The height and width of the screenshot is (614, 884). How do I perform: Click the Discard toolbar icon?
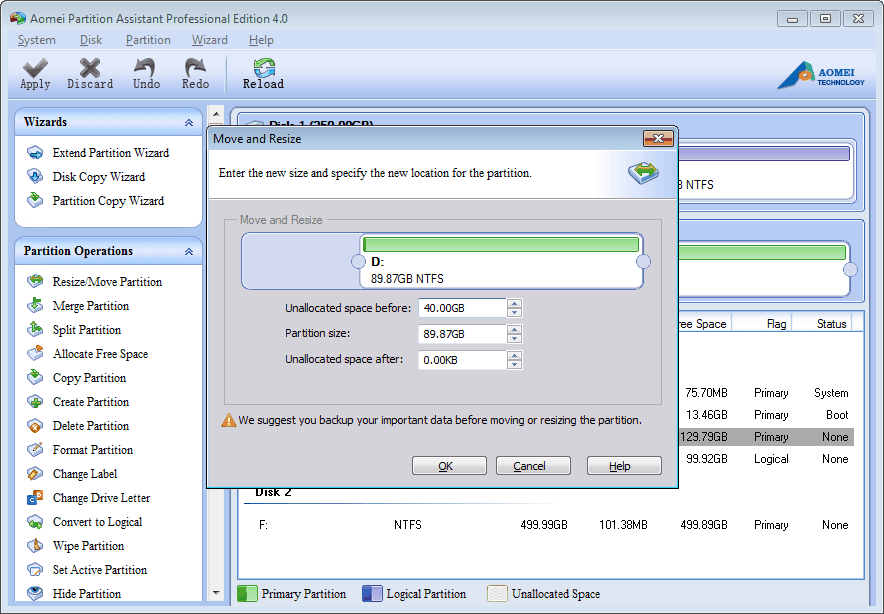coord(90,68)
